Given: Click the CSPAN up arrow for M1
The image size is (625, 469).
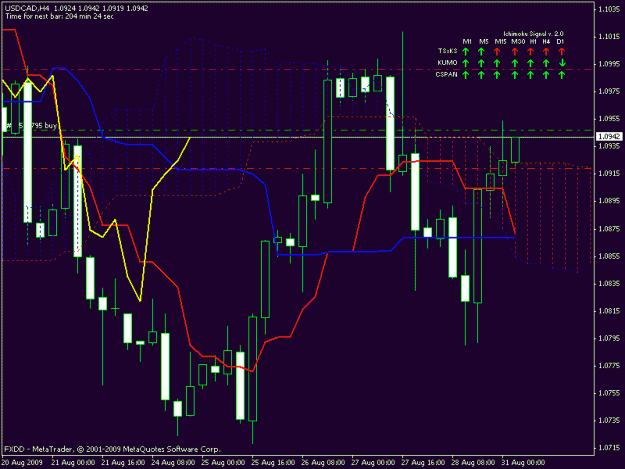Looking at the screenshot, I should coord(465,75).
